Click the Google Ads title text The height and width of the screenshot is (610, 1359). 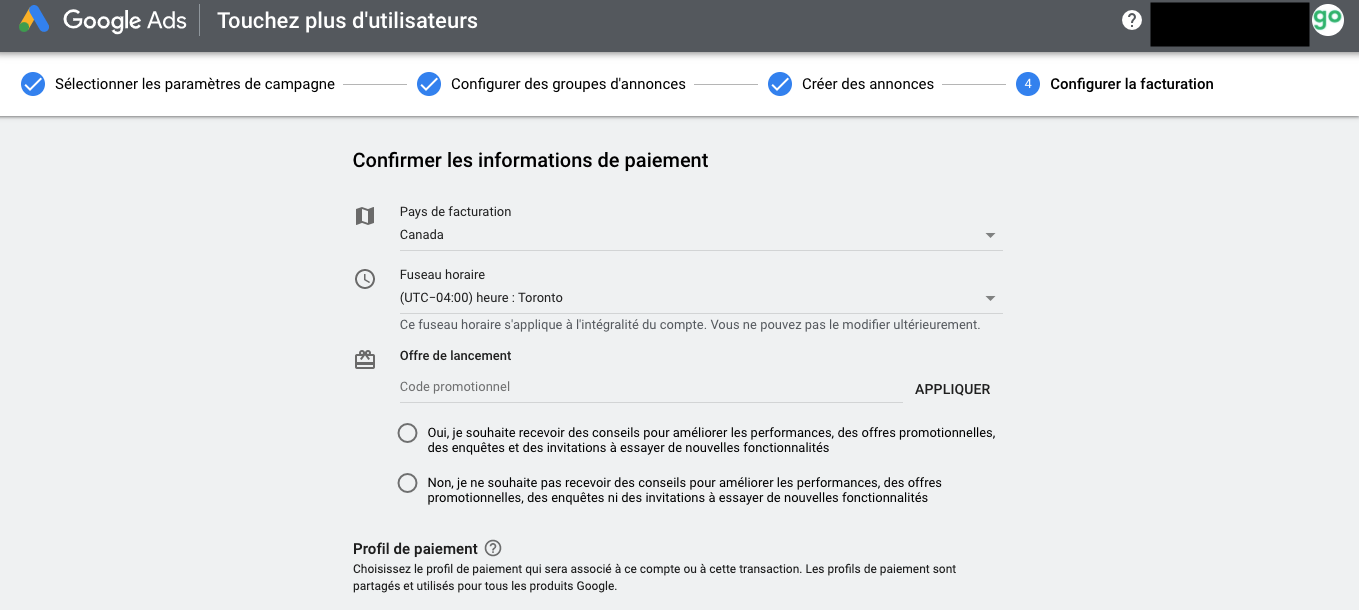pos(125,20)
